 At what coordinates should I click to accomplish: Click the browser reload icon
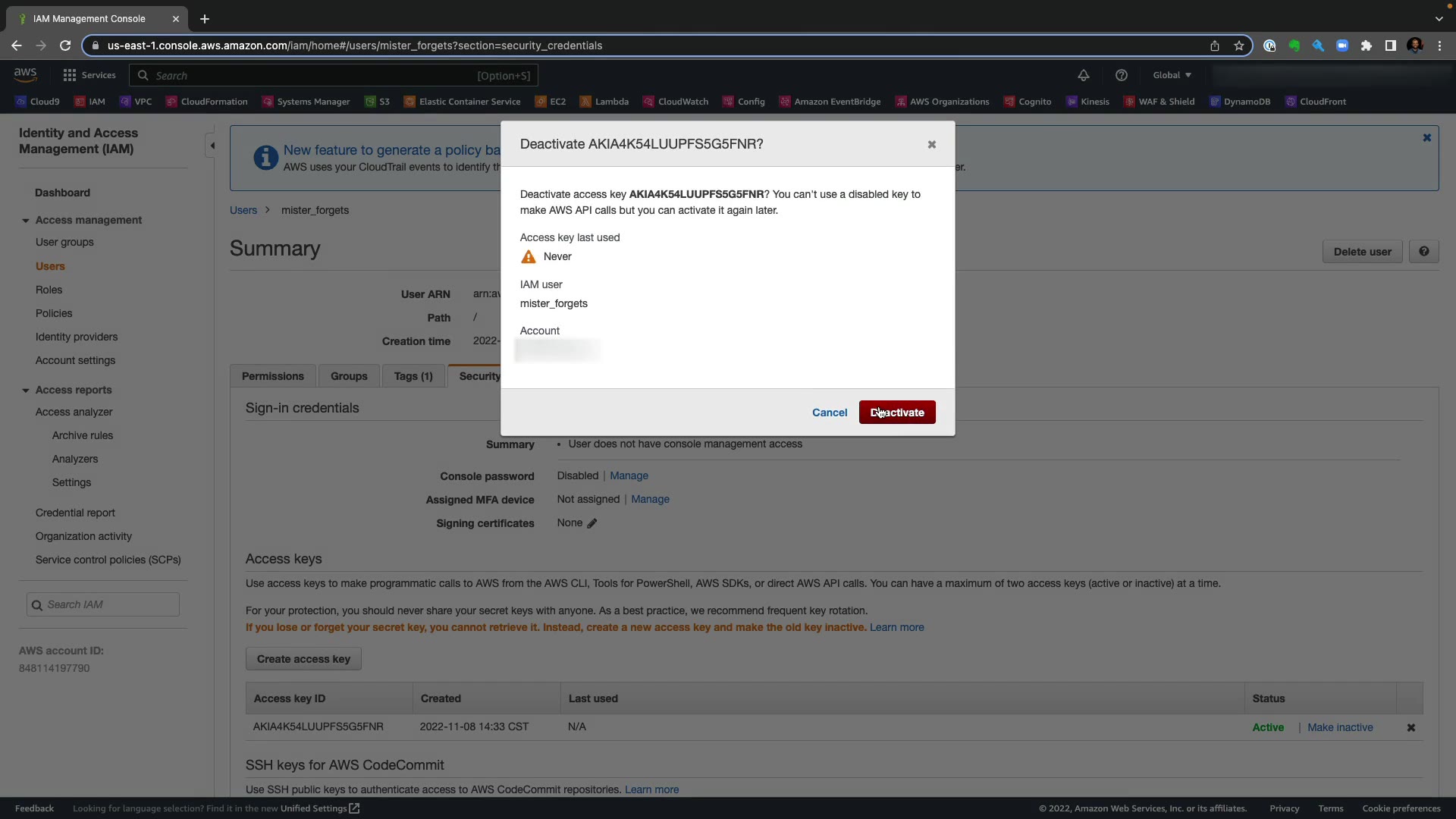(x=65, y=45)
